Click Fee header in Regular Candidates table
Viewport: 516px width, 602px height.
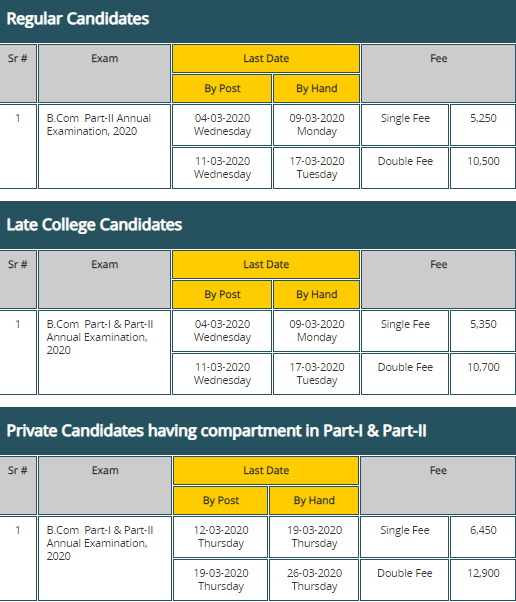(438, 73)
